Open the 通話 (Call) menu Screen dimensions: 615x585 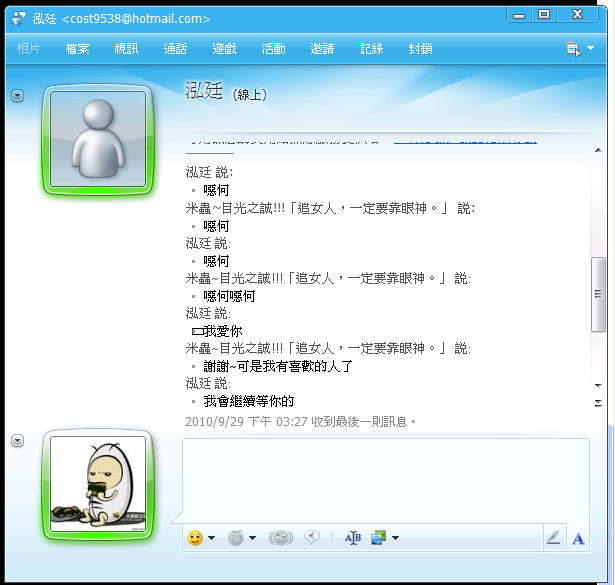175,49
